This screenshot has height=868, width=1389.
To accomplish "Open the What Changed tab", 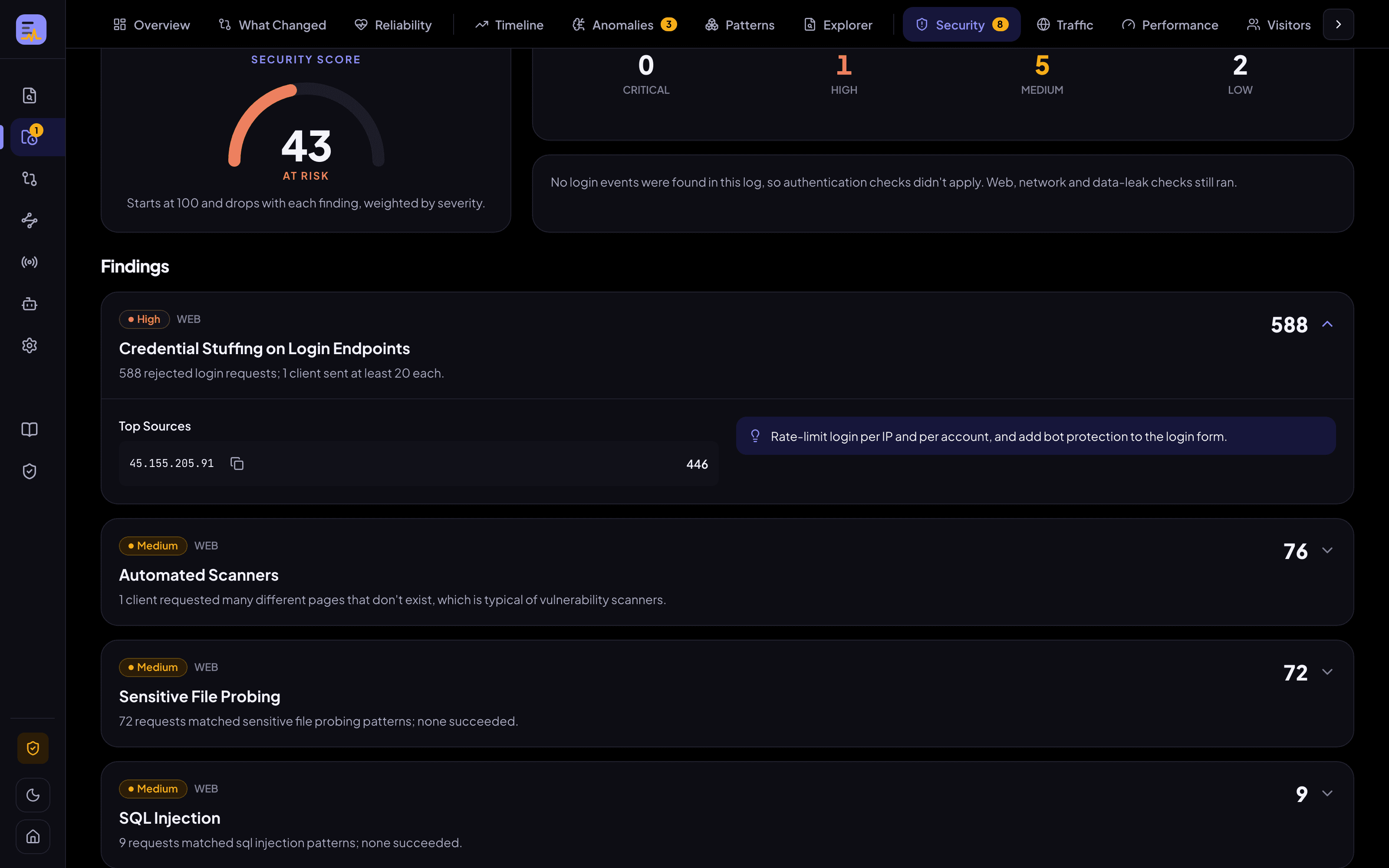I will 272,25.
